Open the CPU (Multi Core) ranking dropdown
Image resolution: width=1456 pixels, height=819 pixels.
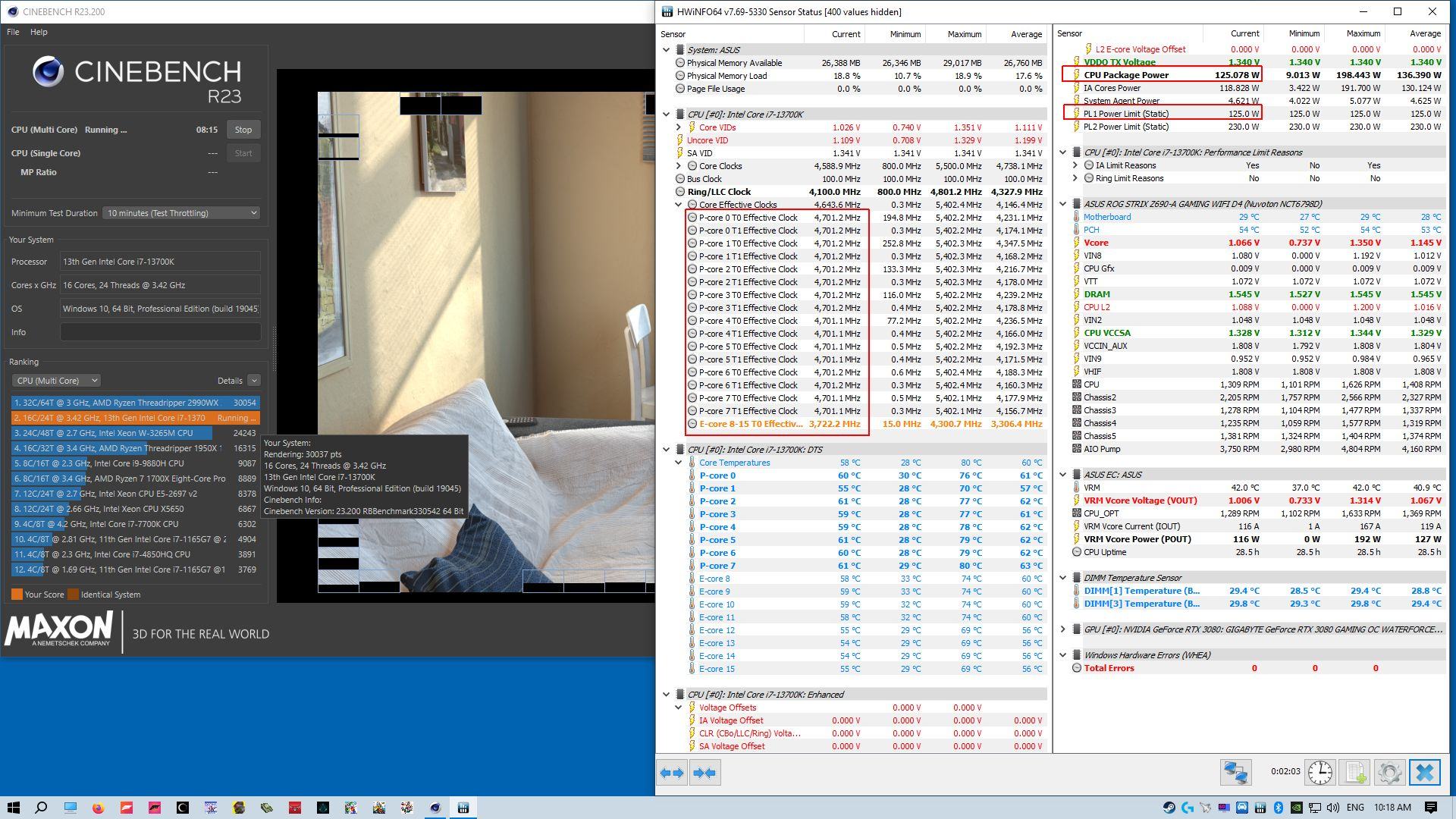point(55,381)
